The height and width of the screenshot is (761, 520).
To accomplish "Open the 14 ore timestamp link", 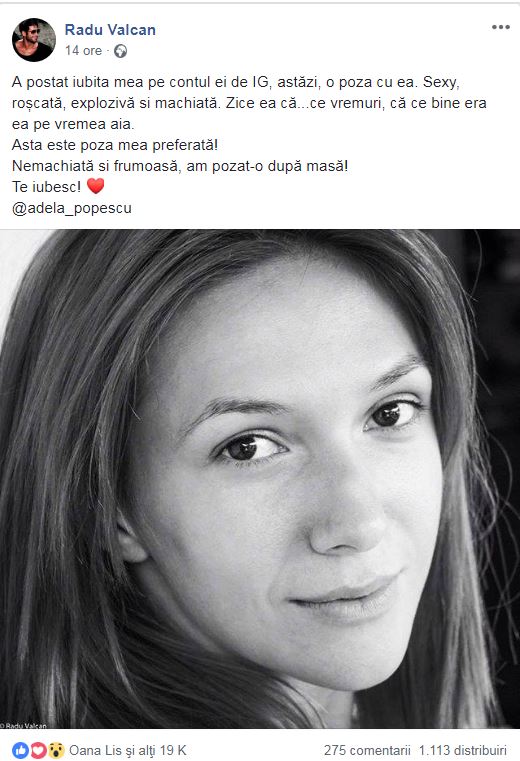I will 84,50.
